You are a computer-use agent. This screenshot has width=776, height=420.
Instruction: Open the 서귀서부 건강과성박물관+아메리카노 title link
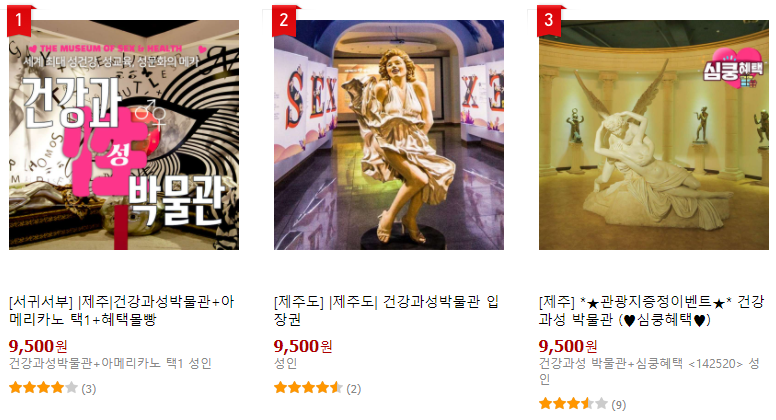coord(121,311)
